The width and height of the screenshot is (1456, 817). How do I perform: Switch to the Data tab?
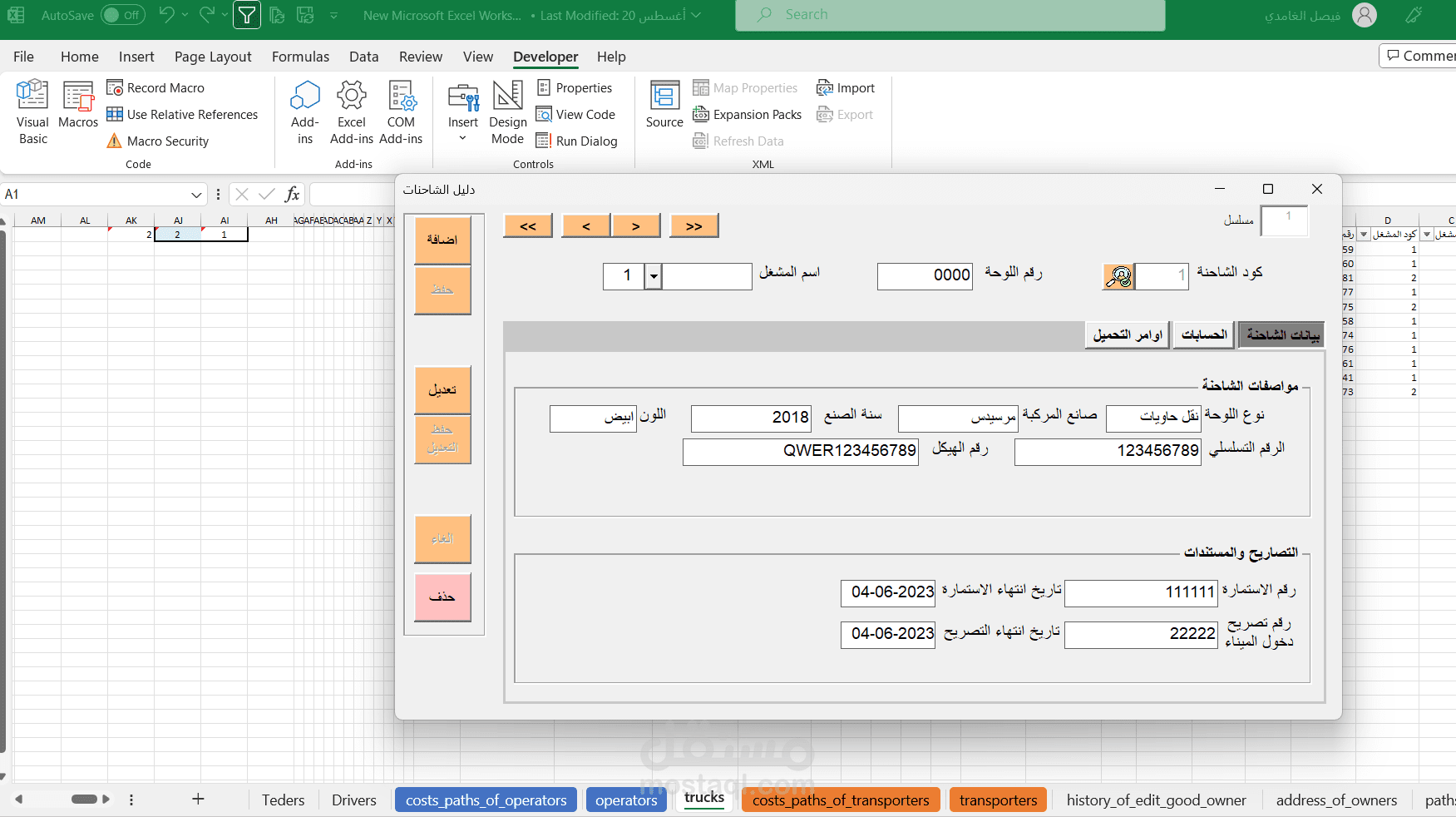(363, 57)
